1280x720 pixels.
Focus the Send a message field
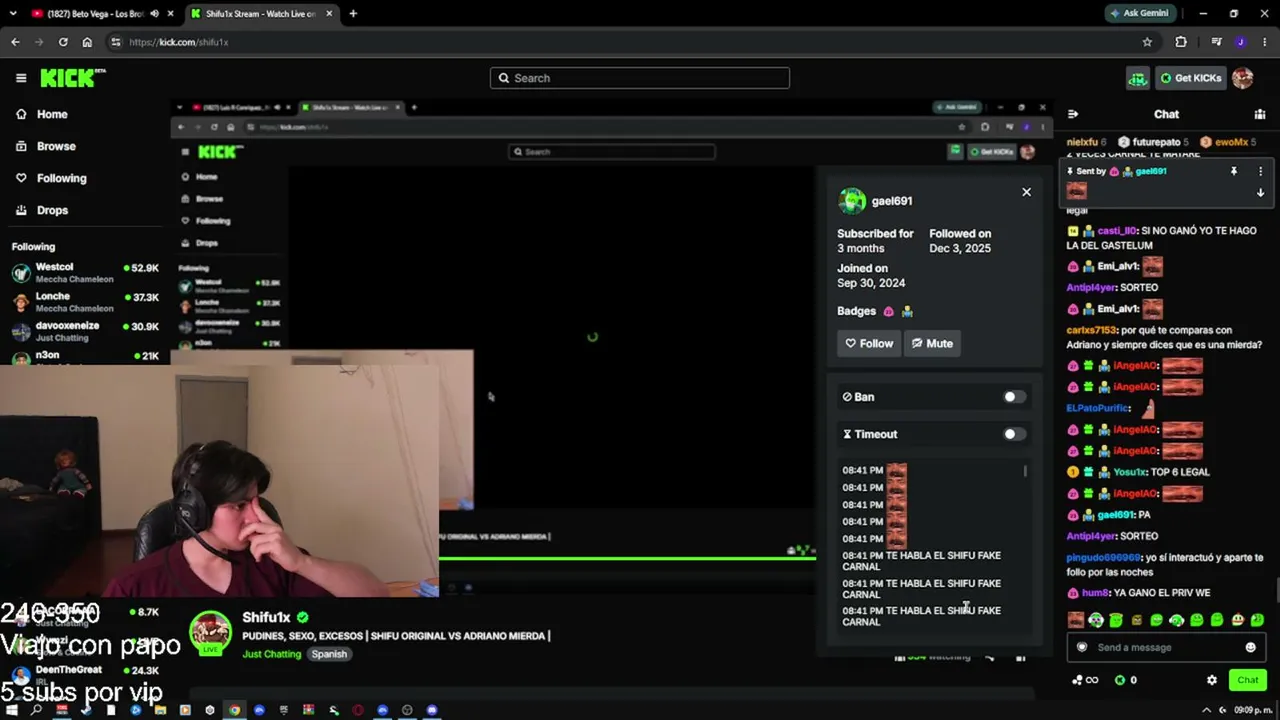pyautogui.click(x=1166, y=647)
